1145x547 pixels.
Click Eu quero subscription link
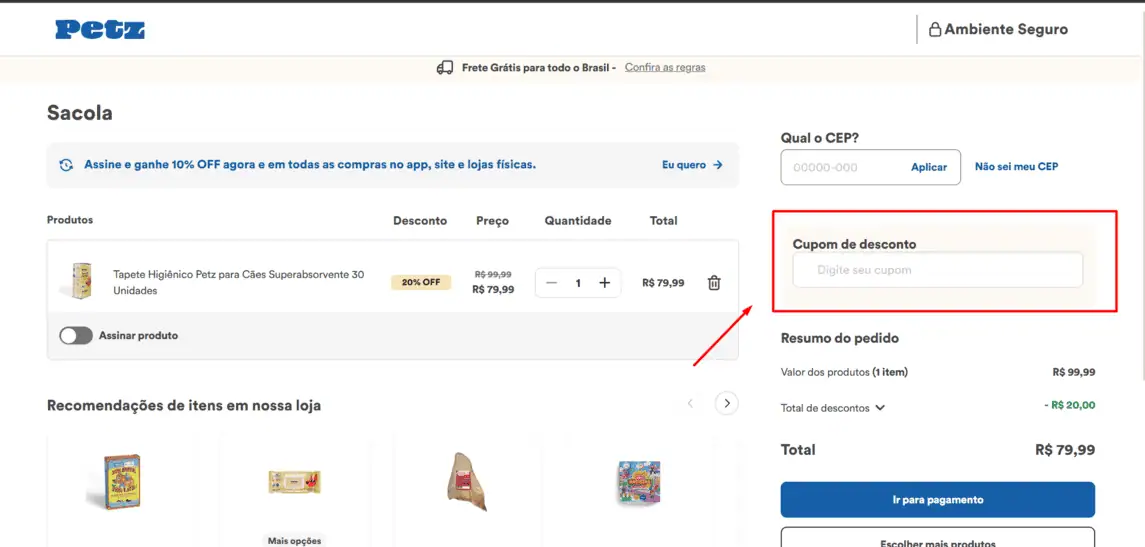click(x=692, y=165)
